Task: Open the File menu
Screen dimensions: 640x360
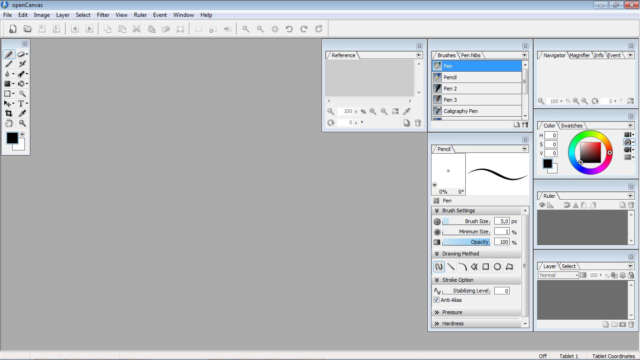Action: (7, 15)
